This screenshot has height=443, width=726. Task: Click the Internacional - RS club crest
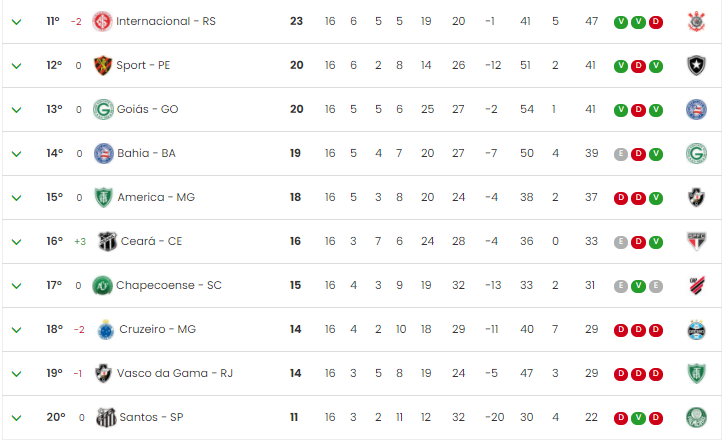tap(102, 21)
